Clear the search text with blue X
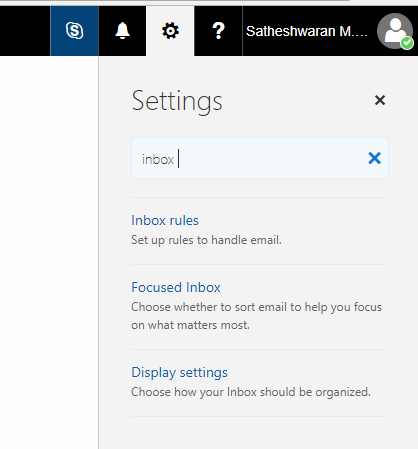Viewport: 418px width, 449px height. tap(375, 158)
